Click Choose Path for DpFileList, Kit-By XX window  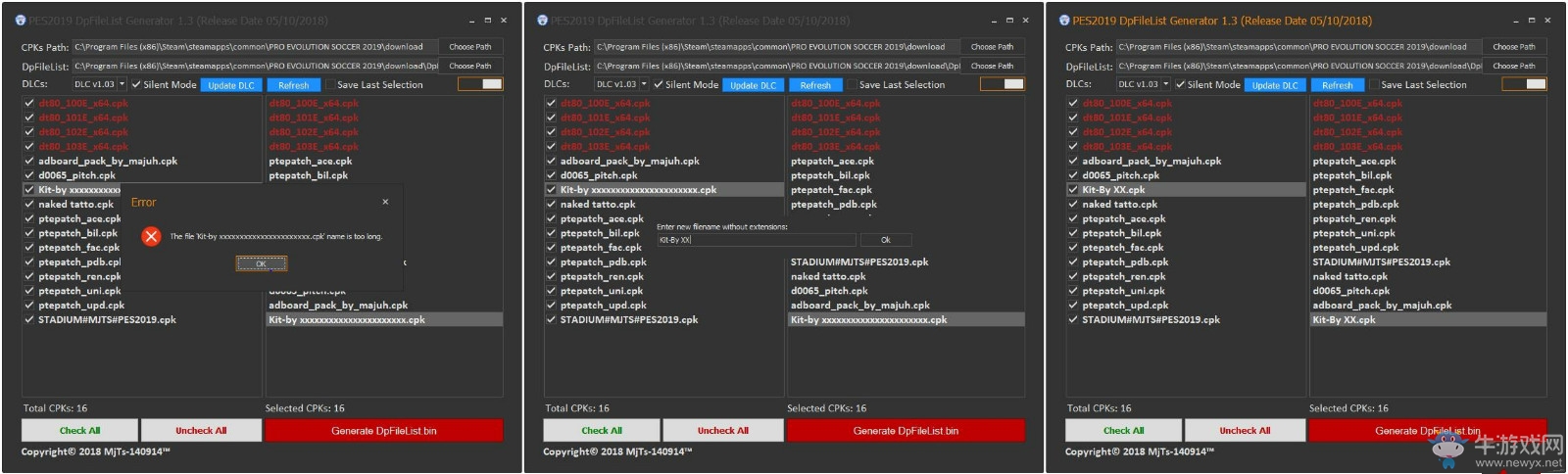1514,66
